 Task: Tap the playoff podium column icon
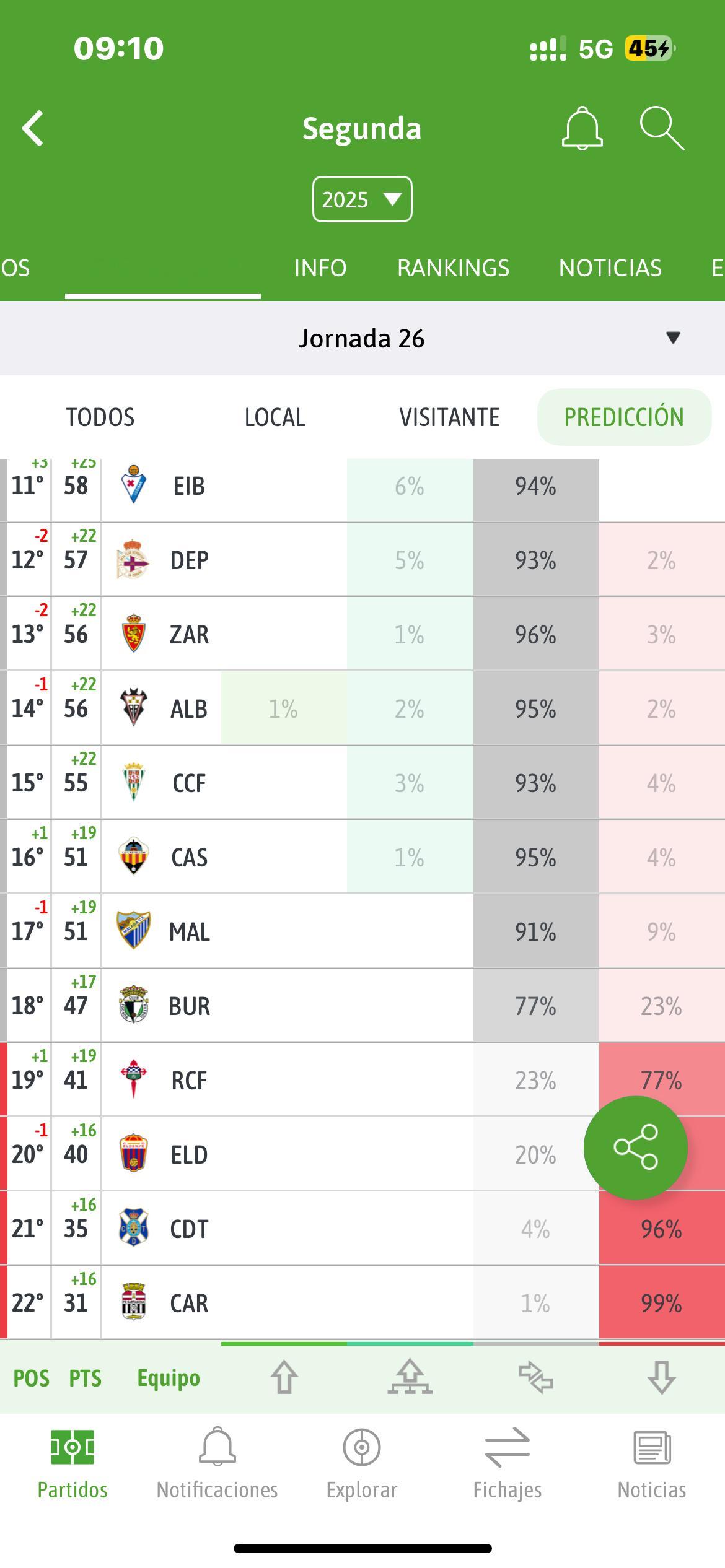pos(410,1377)
